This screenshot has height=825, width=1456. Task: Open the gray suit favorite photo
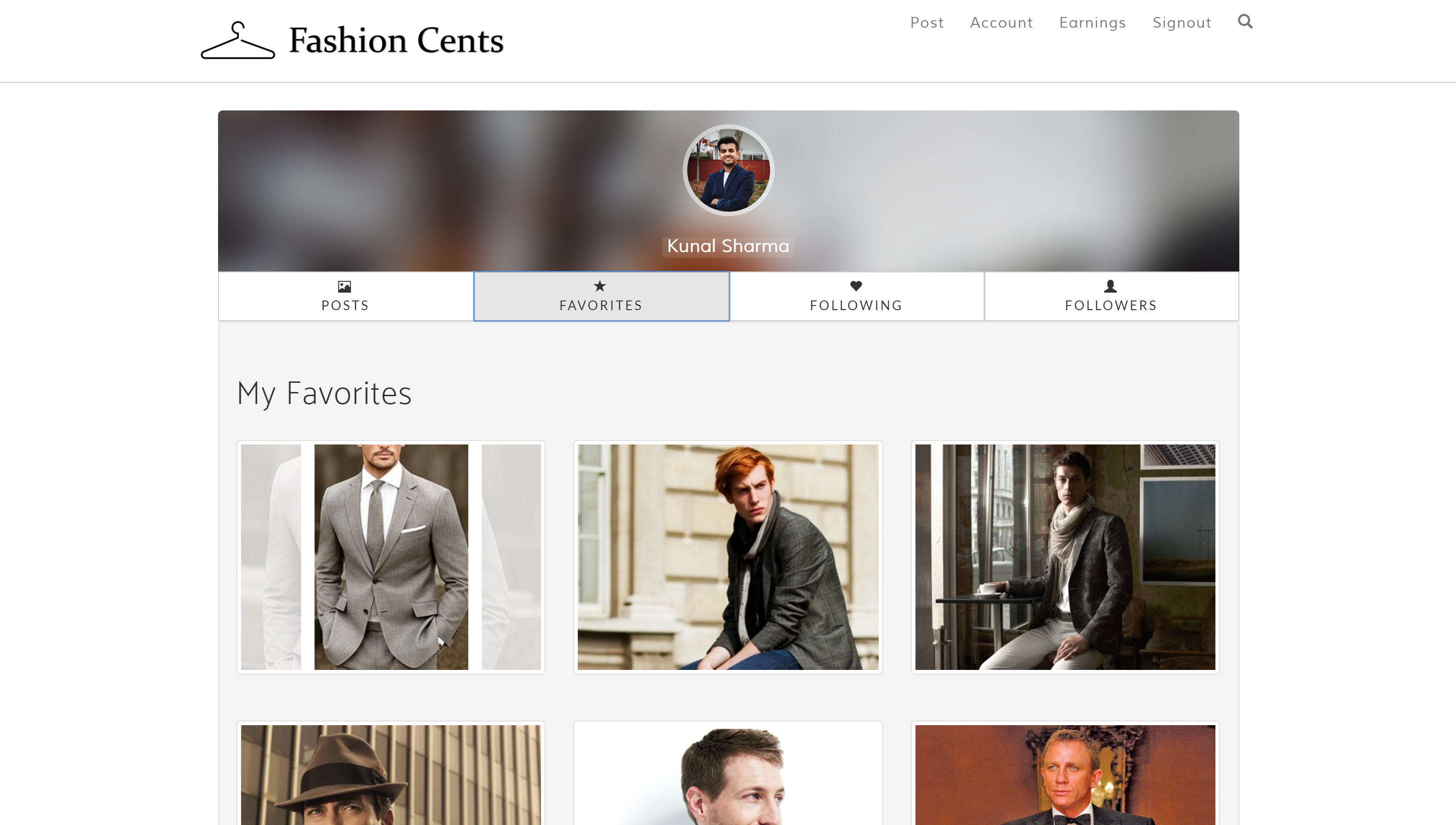click(391, 556)
